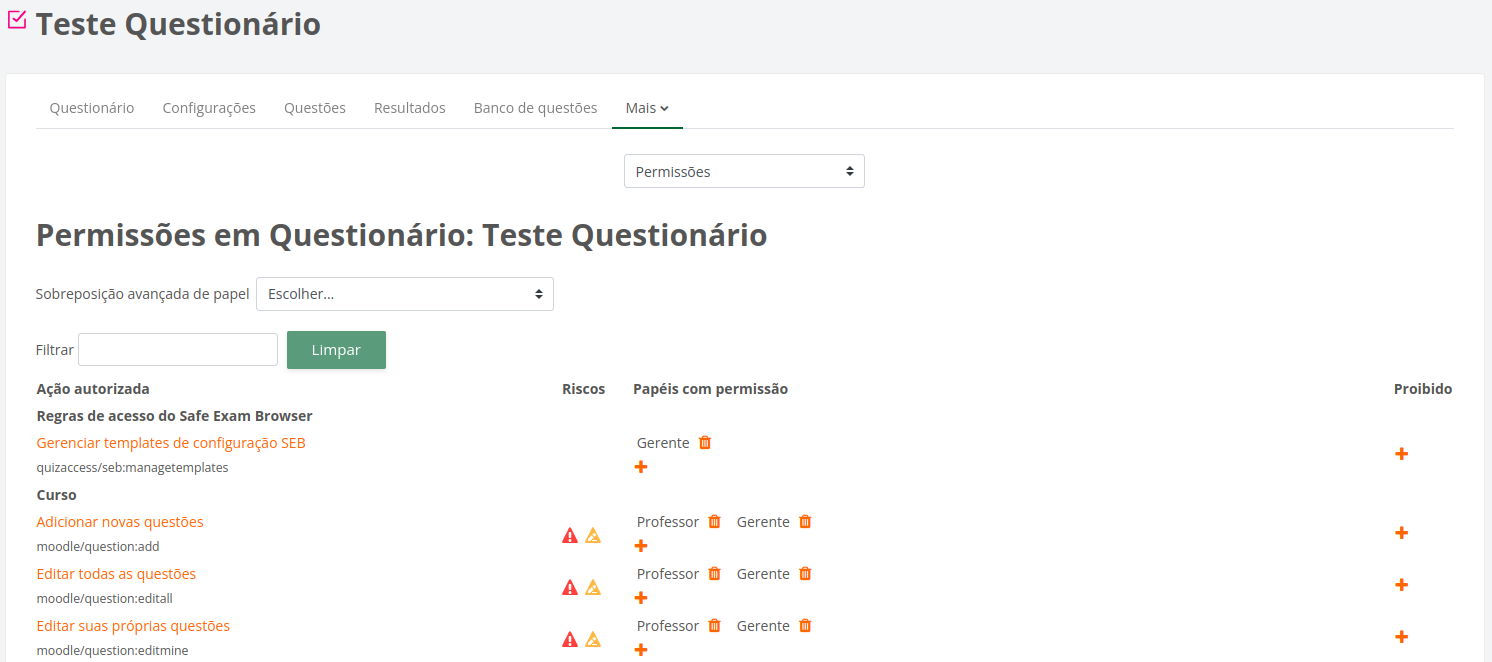
Task: Add a role to "Editar todas as questões"
Action: pos(641,597)
